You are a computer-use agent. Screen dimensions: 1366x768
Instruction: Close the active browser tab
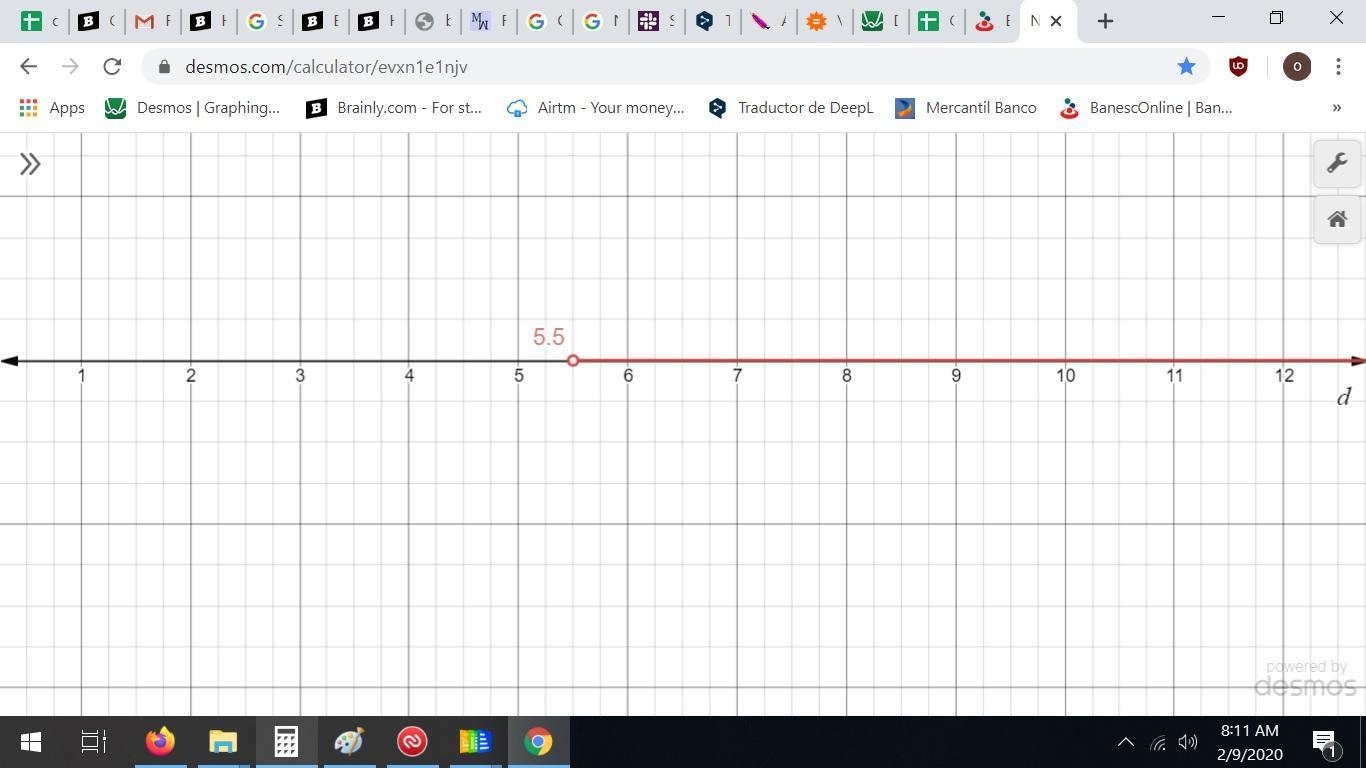pos(1056,21)
